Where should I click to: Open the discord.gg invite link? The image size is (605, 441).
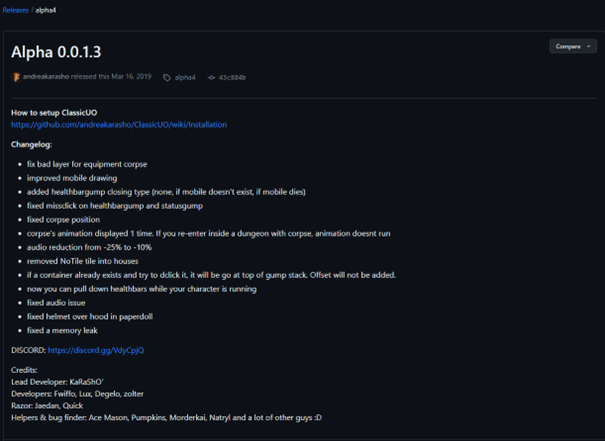(96, 350)
